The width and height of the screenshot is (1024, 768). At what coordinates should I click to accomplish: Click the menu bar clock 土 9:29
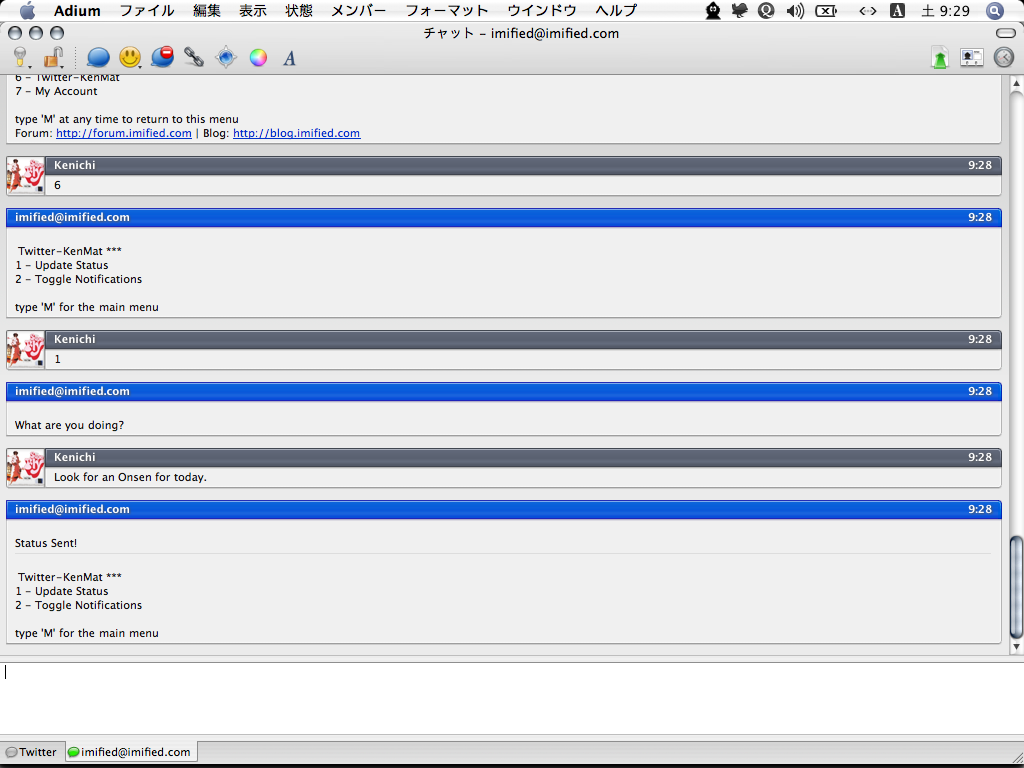[x=945, y=10]
